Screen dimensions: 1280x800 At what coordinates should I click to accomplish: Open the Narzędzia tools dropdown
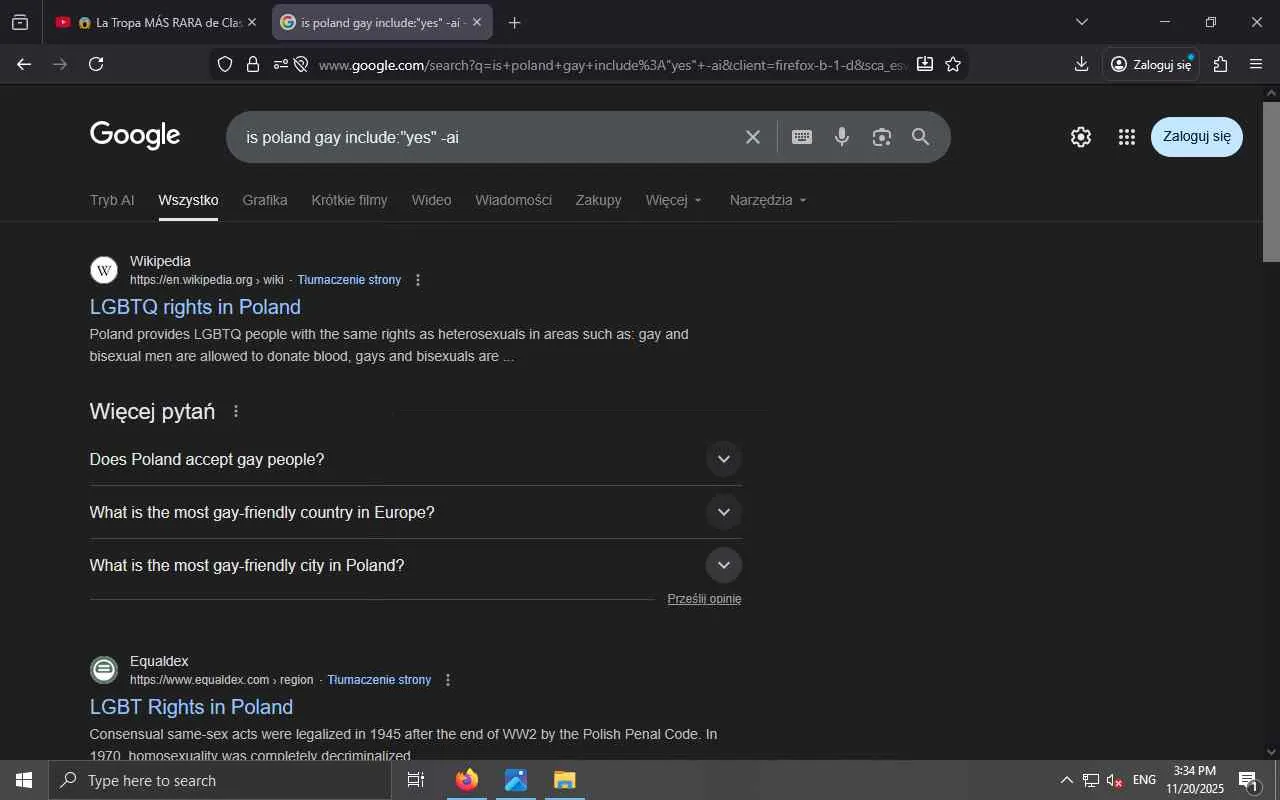pos(768,200)
